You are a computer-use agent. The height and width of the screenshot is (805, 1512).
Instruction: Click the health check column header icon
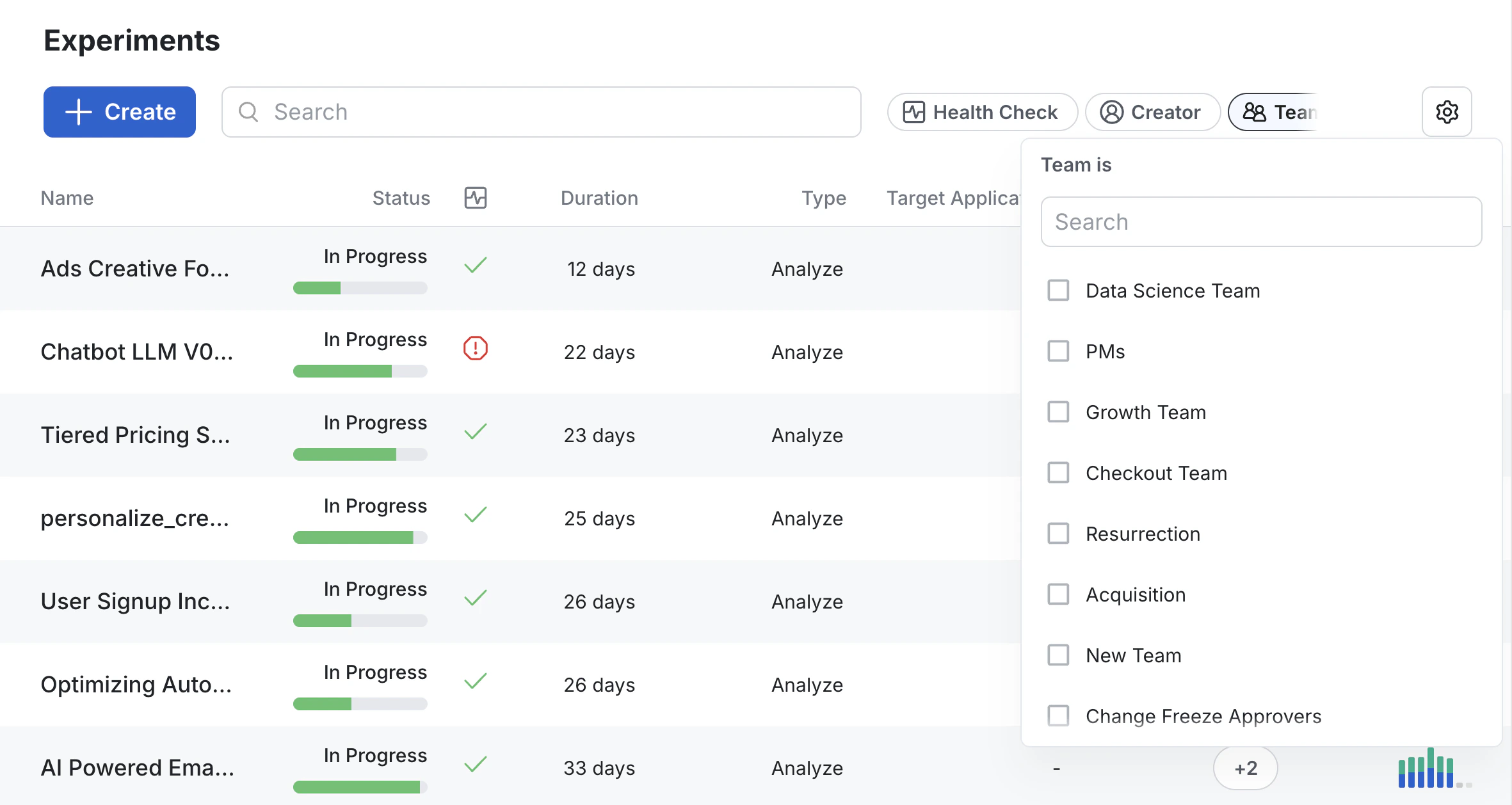tap(475, 198)
